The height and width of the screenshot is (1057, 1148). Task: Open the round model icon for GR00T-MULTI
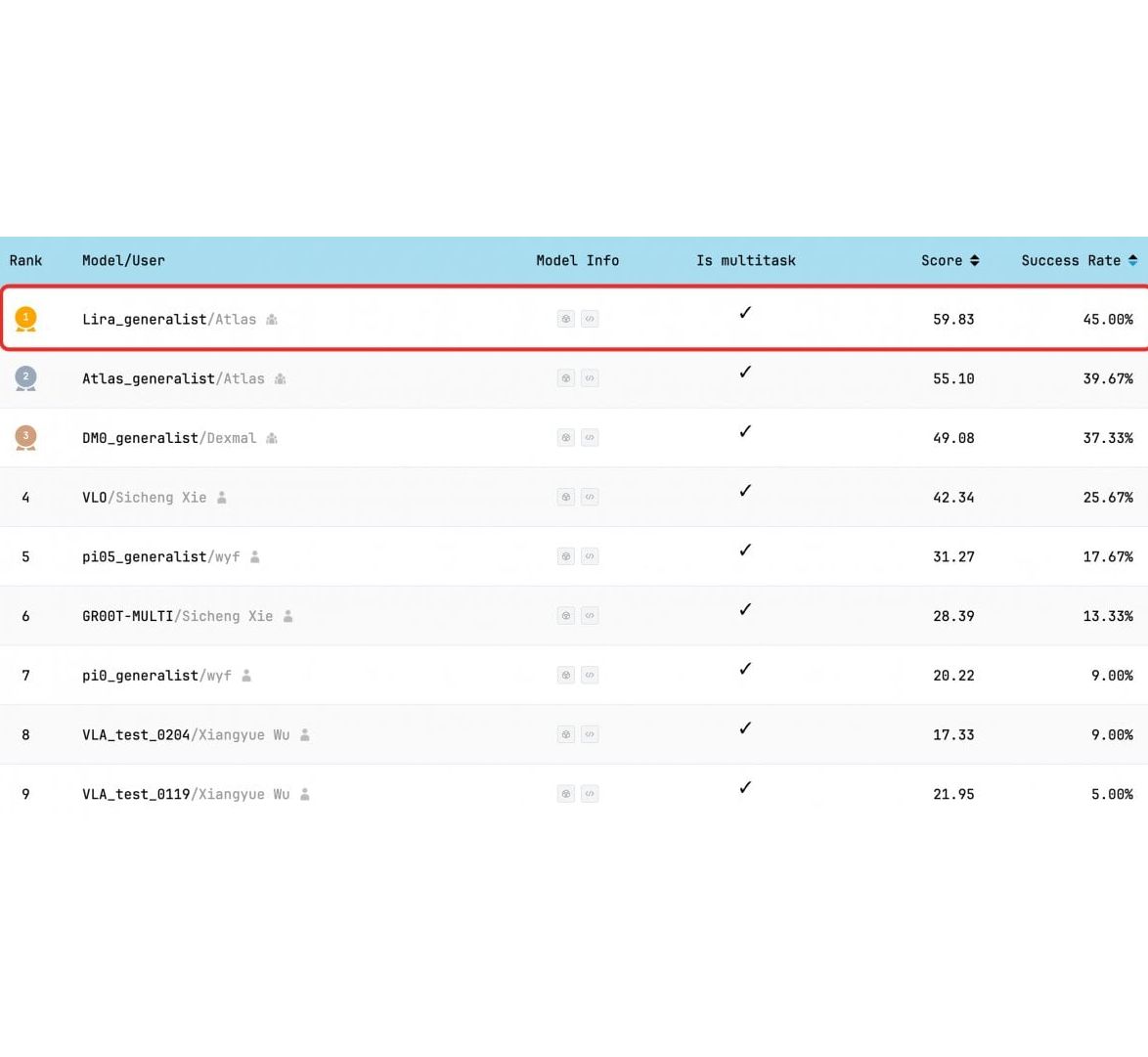click(566, 615)
